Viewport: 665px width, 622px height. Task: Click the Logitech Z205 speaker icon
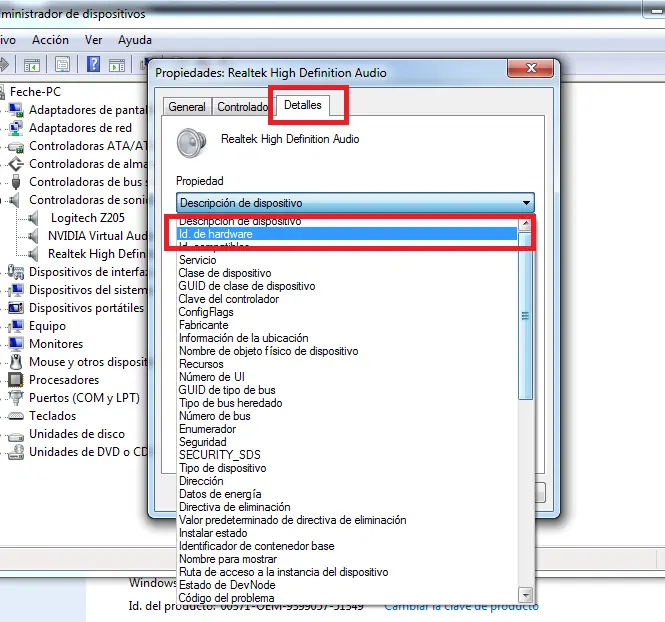33,218
